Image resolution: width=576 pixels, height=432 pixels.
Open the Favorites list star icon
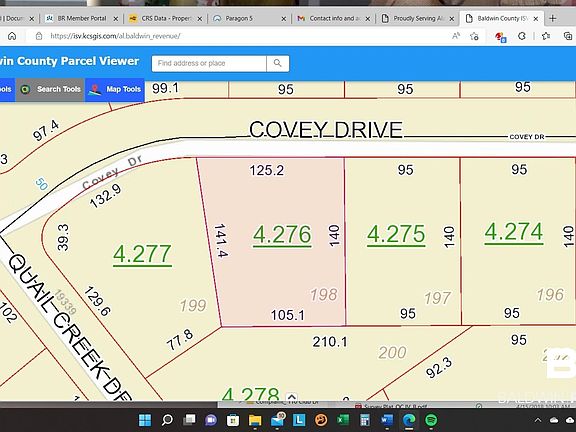pyautogui.click(x=546, y=36)
